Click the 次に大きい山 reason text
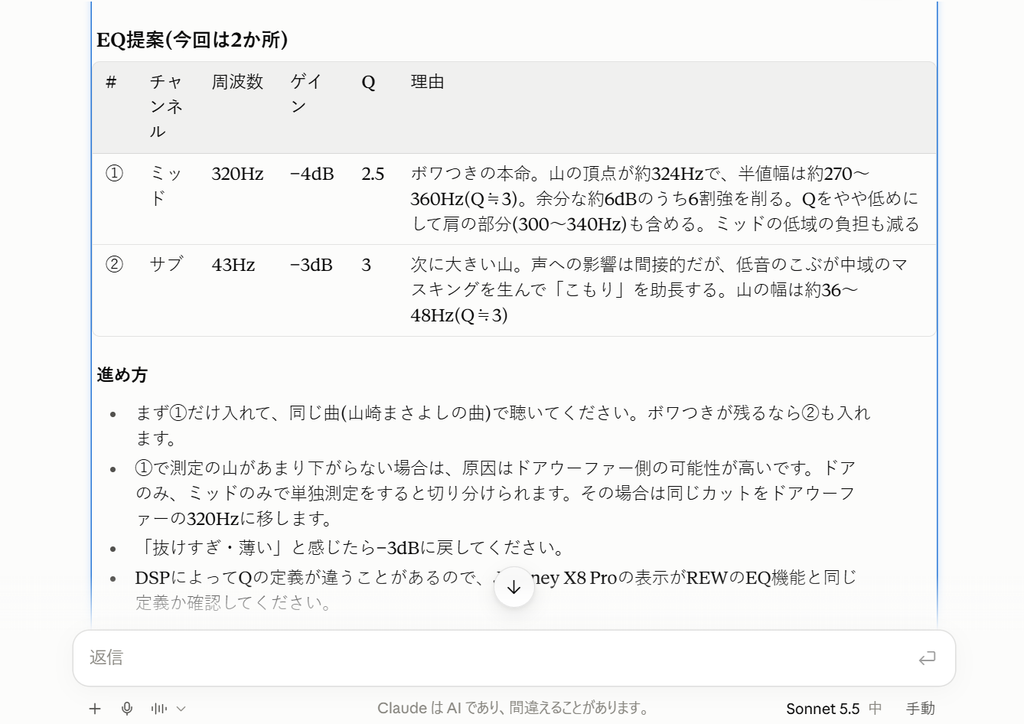 659,290
